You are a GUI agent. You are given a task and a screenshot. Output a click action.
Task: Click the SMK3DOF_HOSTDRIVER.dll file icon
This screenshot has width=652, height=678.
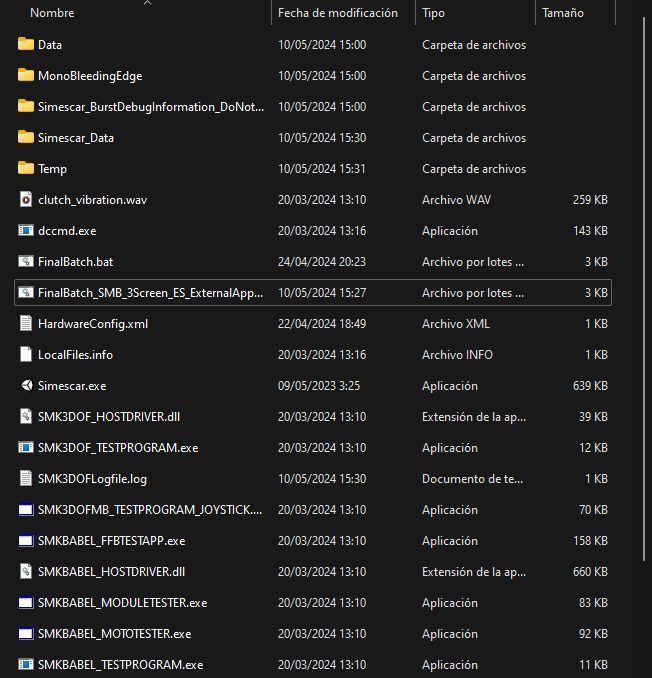[26, 416]
